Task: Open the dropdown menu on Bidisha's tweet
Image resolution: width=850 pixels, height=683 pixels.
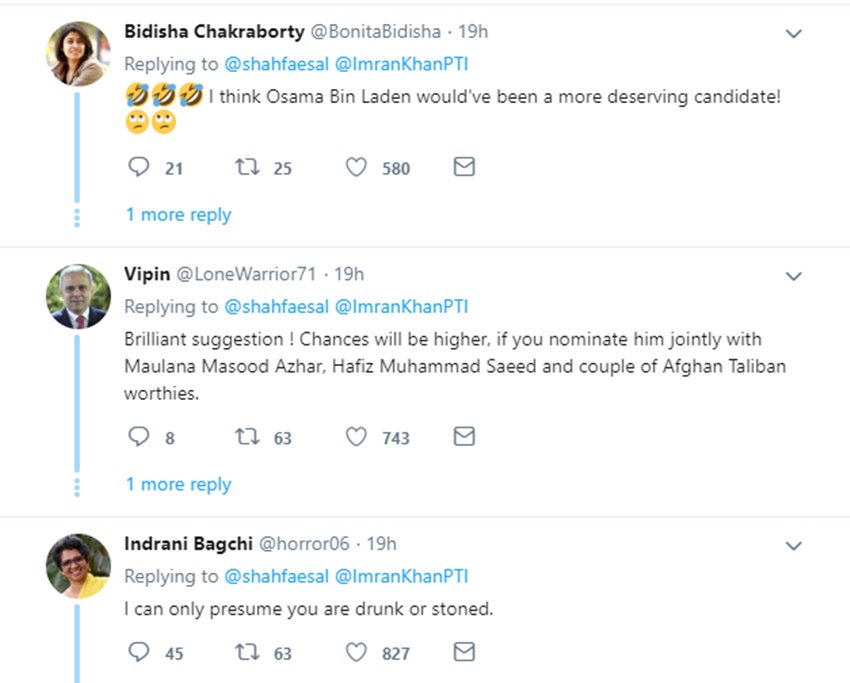Action: [793, 34]
